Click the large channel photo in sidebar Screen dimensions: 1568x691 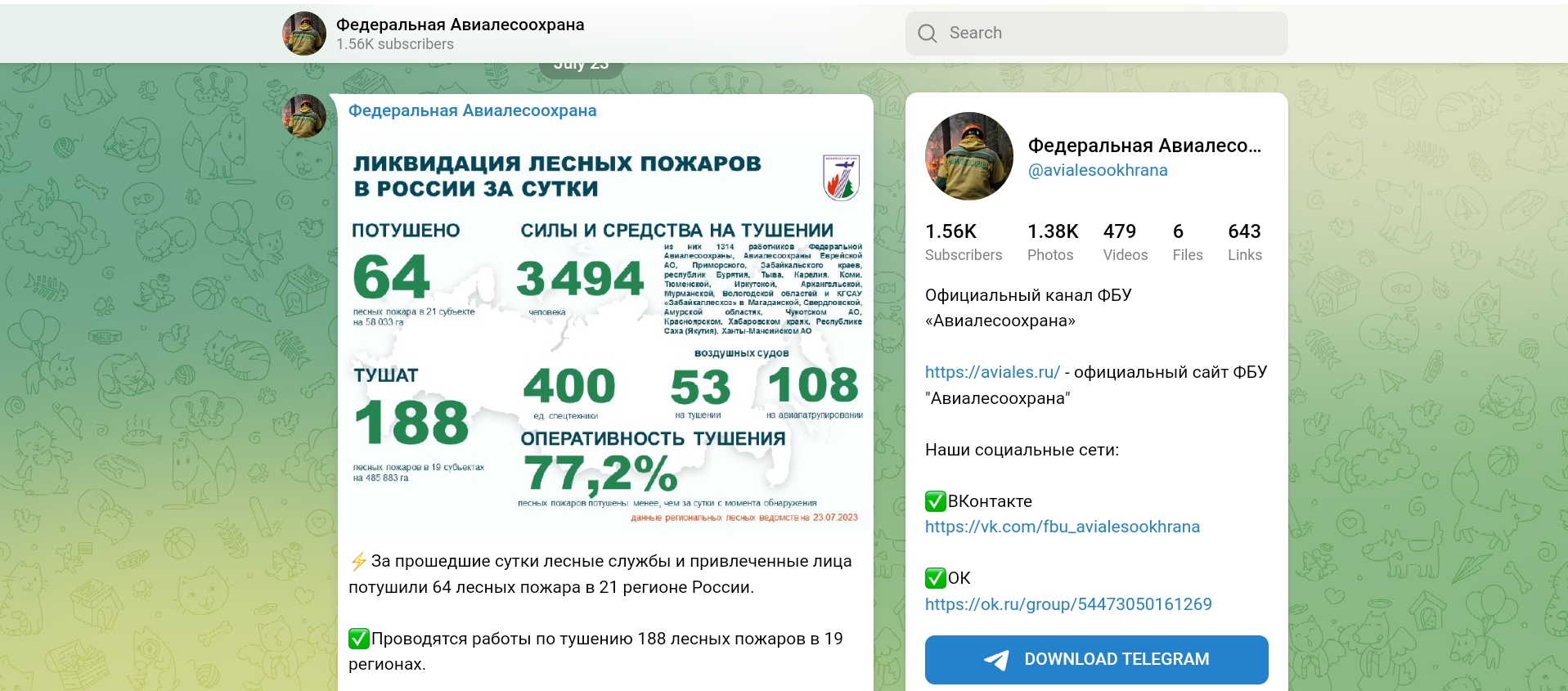pyautogui.click(x=969, y=156)
